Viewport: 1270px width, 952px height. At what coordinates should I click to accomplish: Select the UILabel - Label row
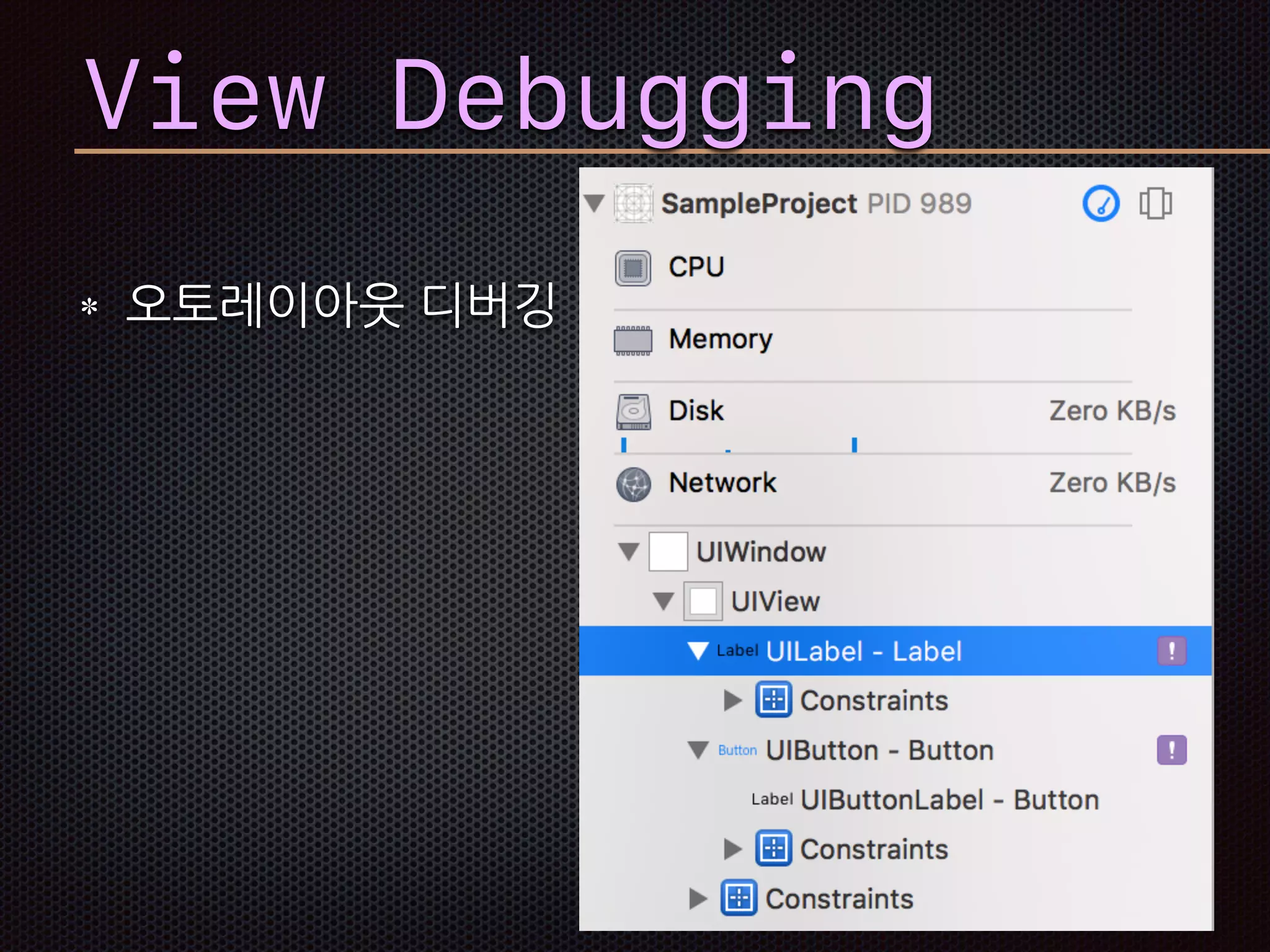[864, 651]
